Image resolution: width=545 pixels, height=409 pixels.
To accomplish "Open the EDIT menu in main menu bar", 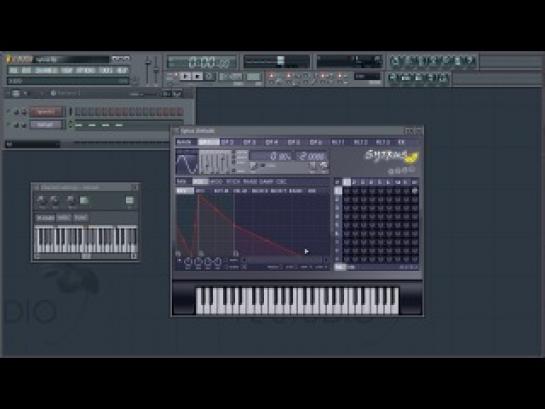I will [x=26, y=70].
